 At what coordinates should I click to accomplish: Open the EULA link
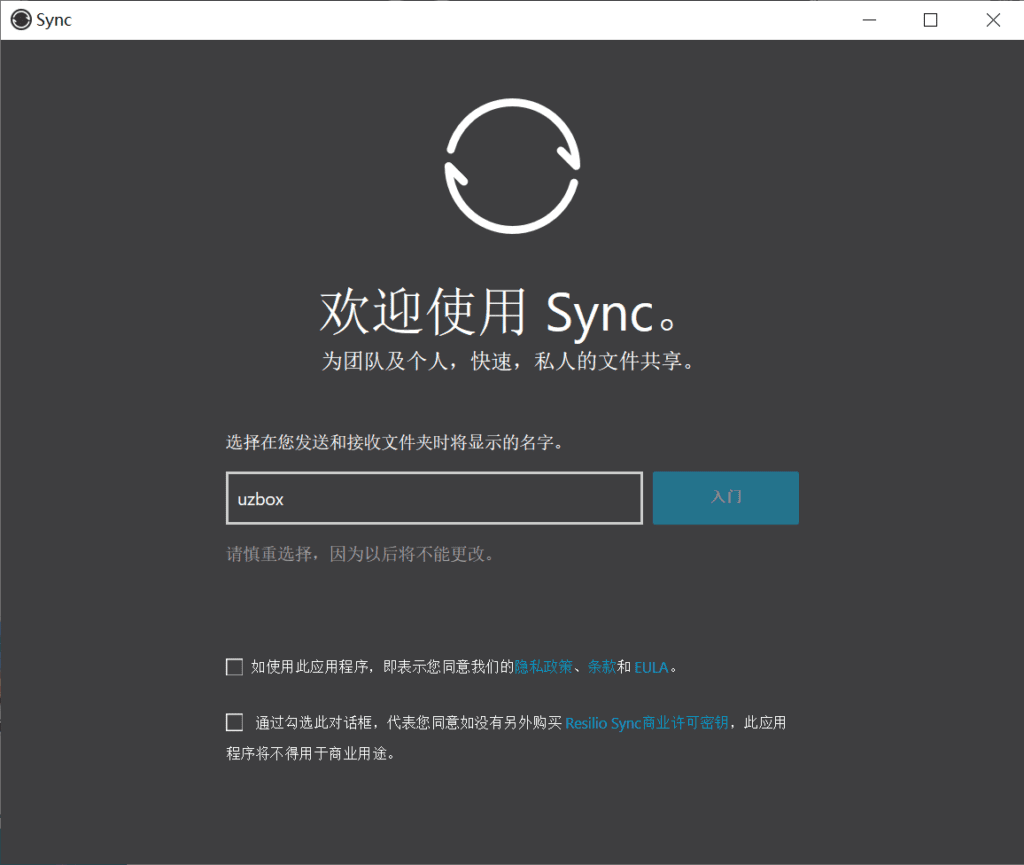click(x=651, y=666)
